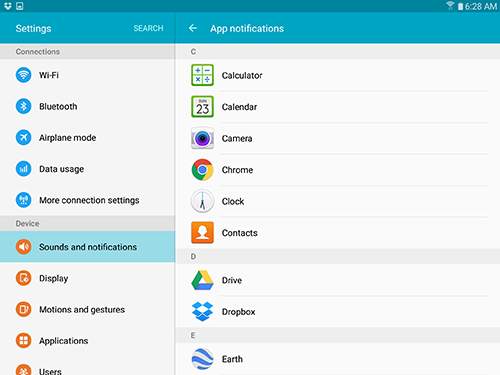Select Bluetooth in the settings list

pyautogui.click(x=87, y=106)
